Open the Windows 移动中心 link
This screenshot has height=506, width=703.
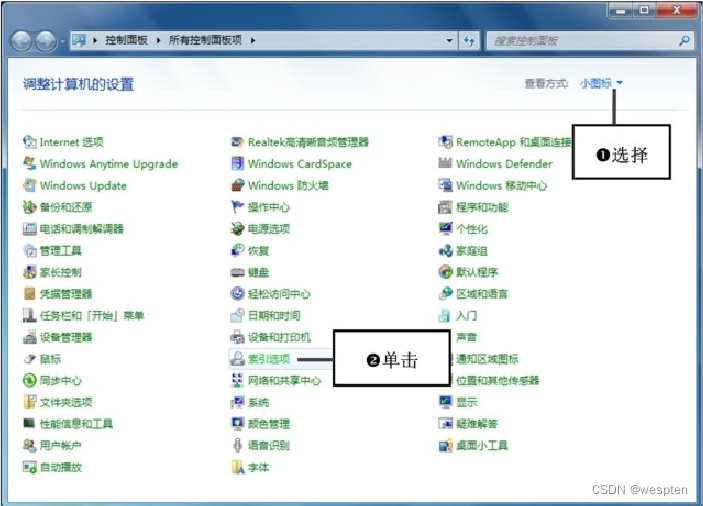coord(502,185)
